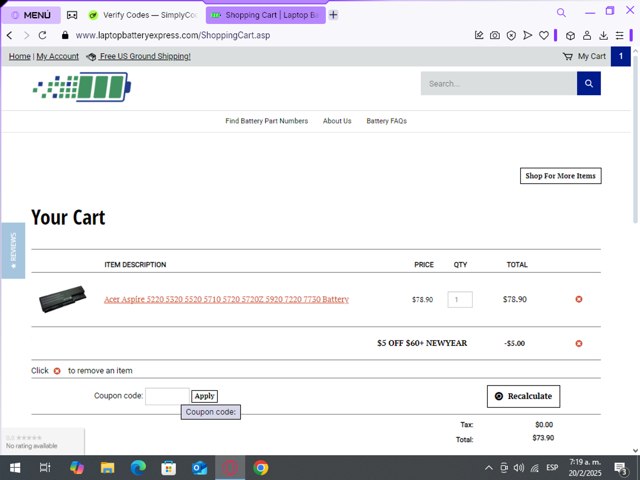
Task: Select the Shopping Cart Laptop Battery tab
Action: click(266, 15)
